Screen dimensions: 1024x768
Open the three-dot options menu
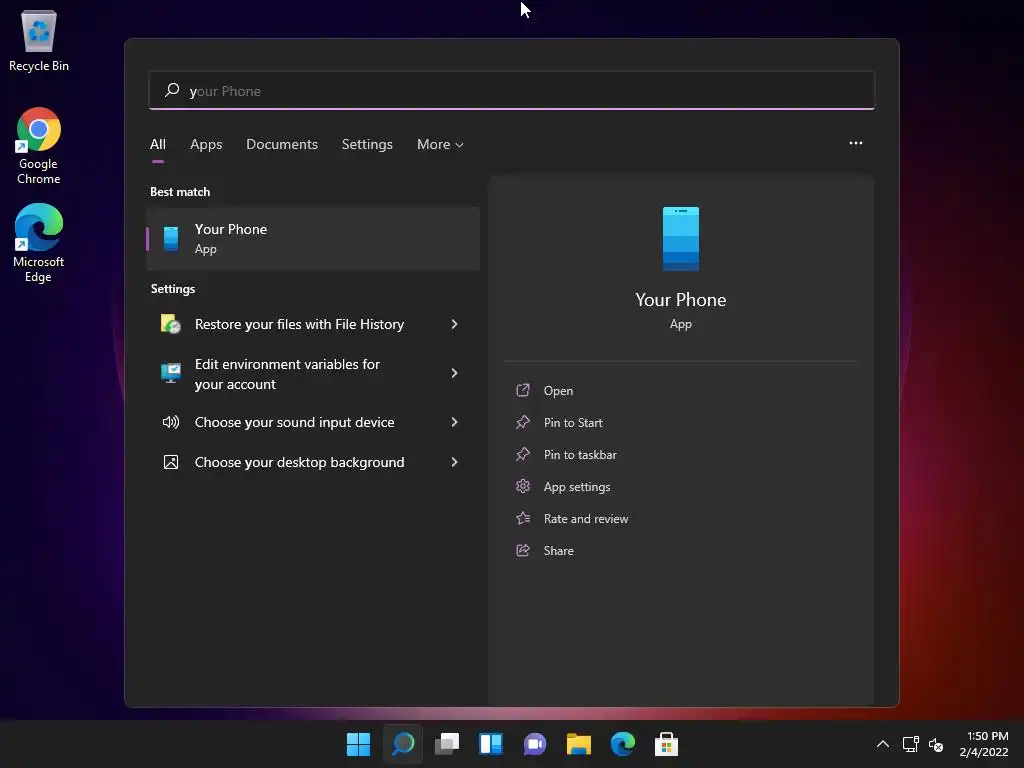click(856, 143)
